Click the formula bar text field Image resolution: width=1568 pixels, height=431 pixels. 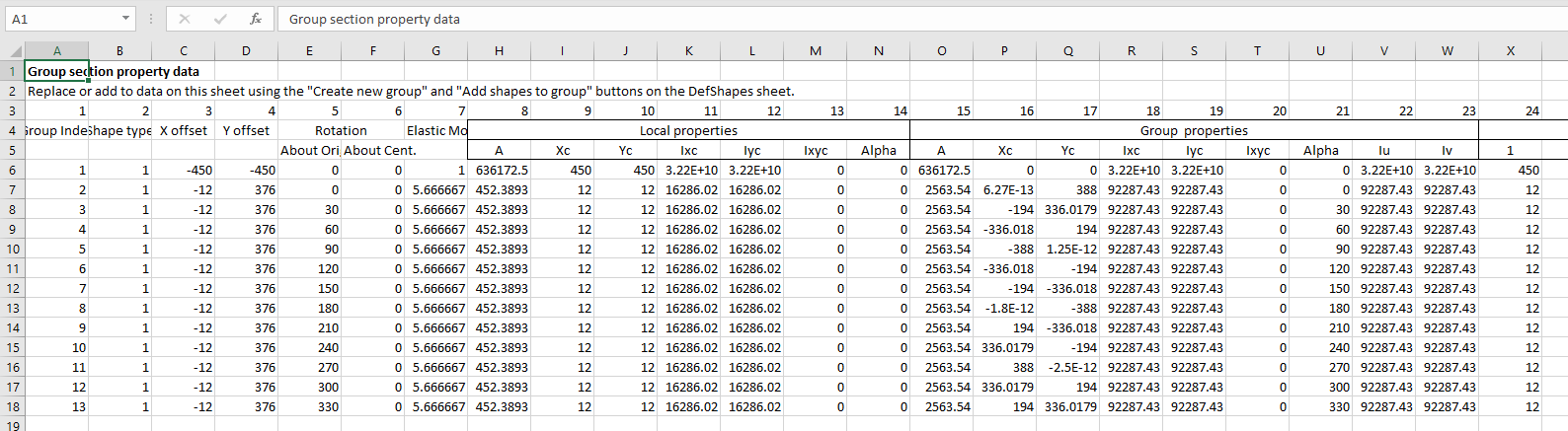click(x=889, y=19)
